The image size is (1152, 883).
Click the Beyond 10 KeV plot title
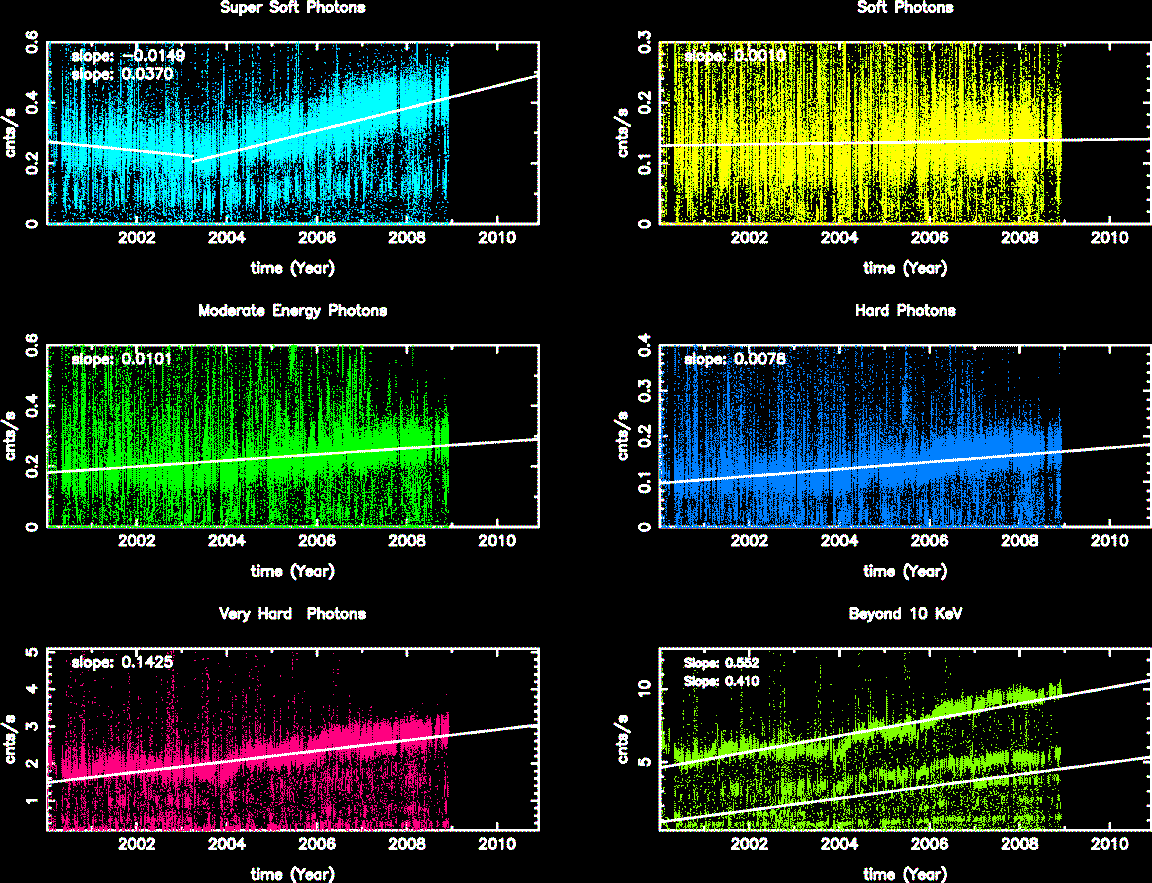(x=905, y=613)
